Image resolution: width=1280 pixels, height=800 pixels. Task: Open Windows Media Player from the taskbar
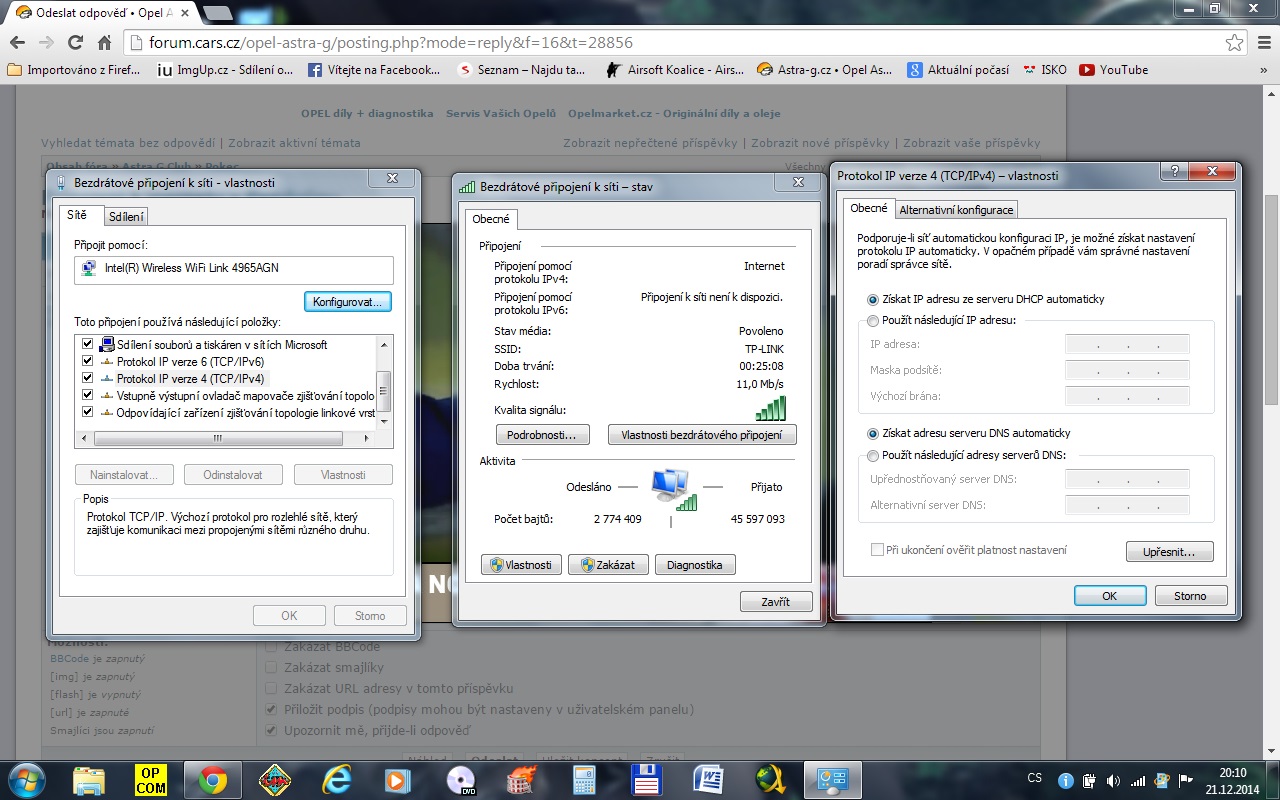click(x=398, y=779)
